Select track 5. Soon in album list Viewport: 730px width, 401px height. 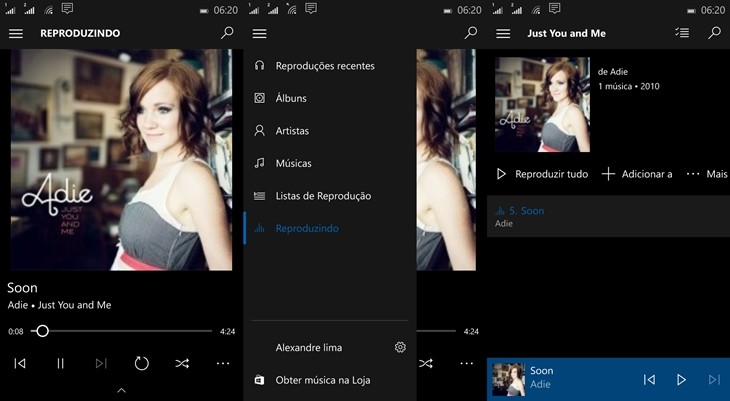pos(608,217)
